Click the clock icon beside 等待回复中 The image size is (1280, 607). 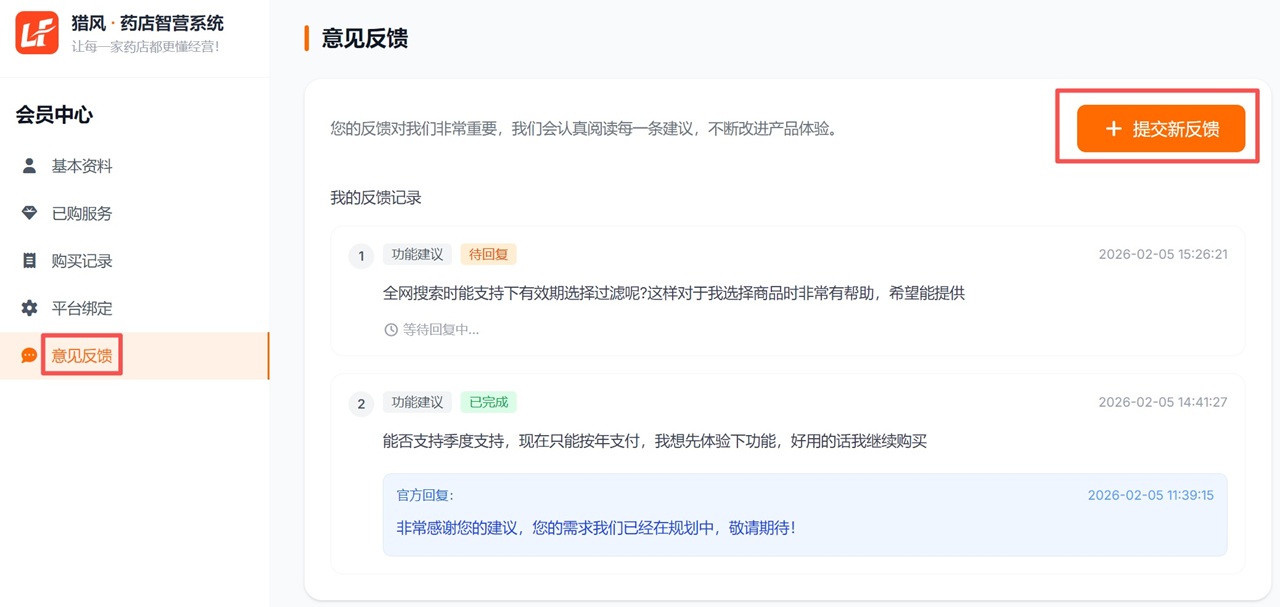[x=389, y=330]
